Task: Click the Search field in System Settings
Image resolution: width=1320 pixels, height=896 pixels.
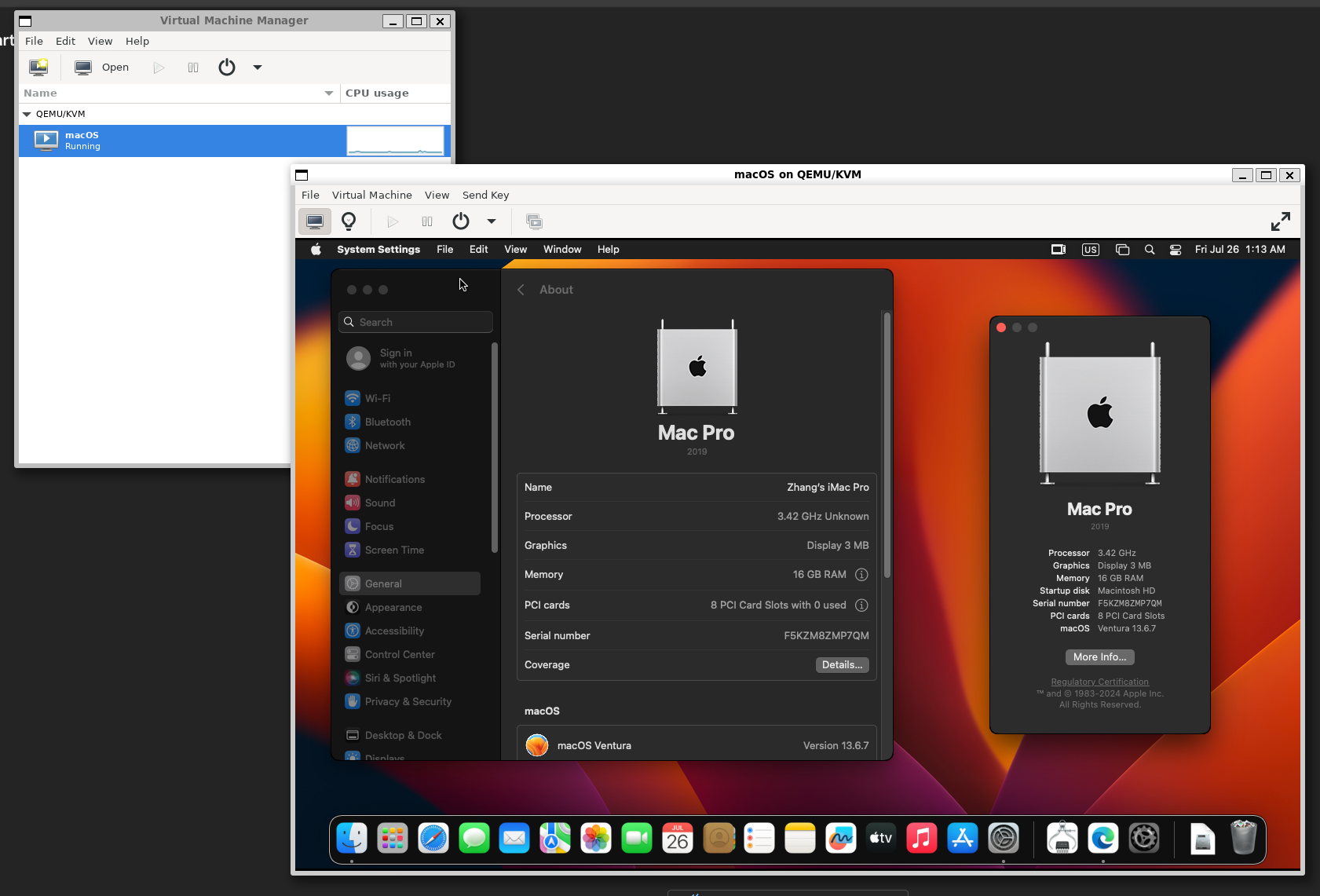Action: (415, 322)
